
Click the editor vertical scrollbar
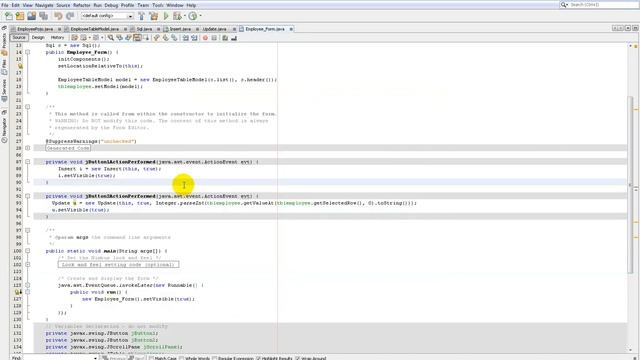point(630,184)
